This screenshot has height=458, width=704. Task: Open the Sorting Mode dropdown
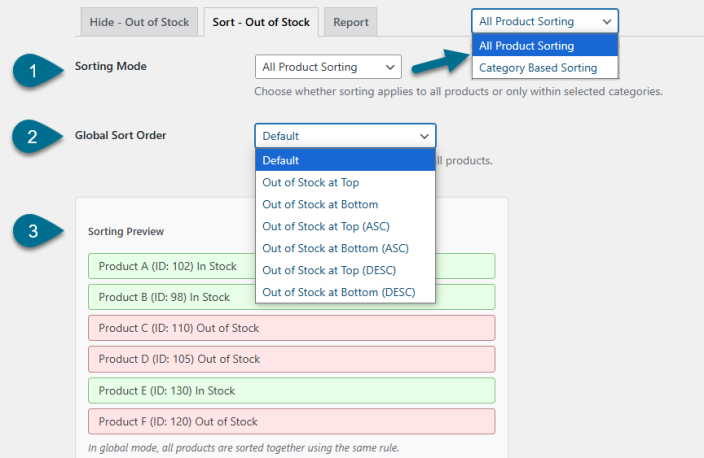pyautogui.click(x=328, y=67)
